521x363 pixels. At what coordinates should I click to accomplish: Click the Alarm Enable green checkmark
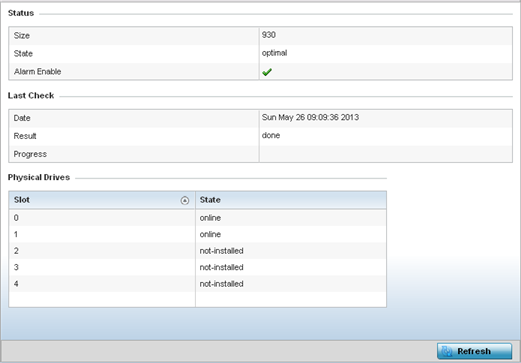267,72
